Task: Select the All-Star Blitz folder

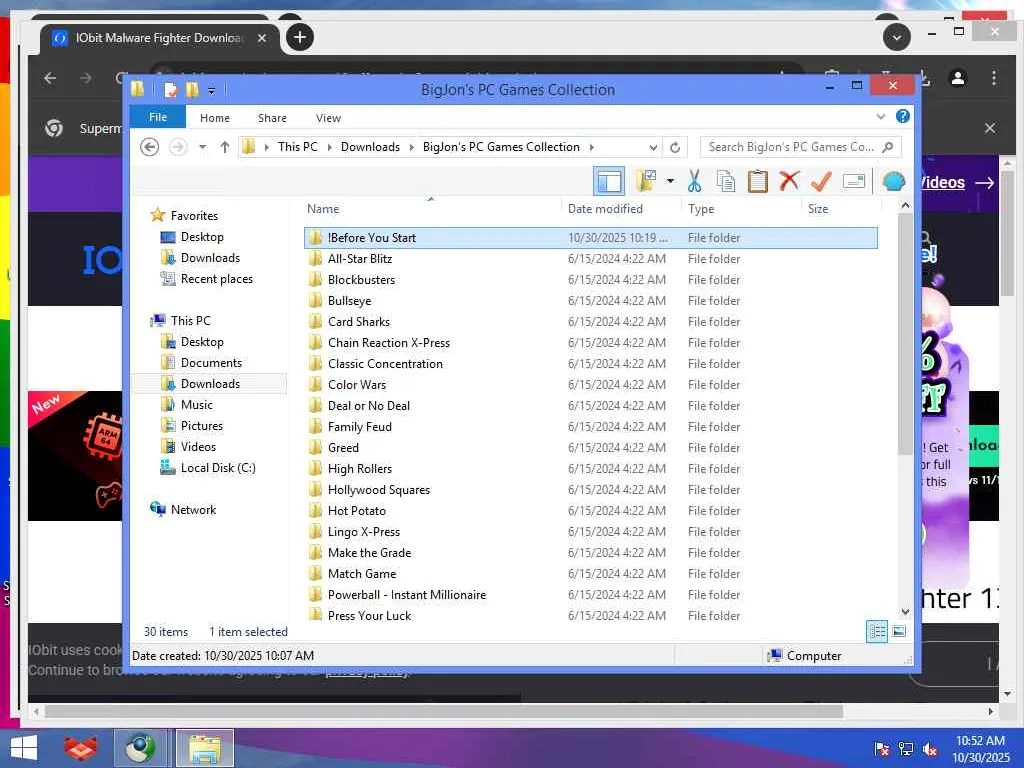Action: pos(590,259)
